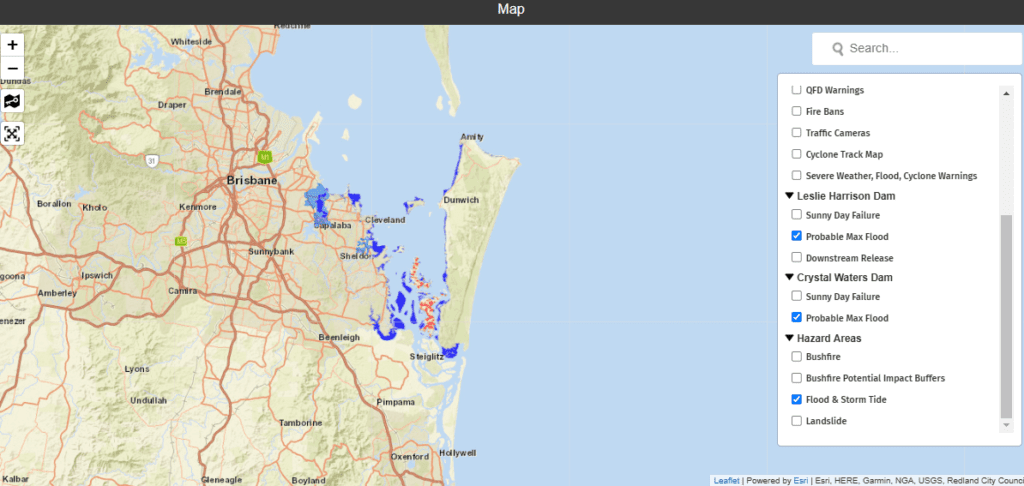Click the fit-to-extent fullscreen icon

coord(13,133)
